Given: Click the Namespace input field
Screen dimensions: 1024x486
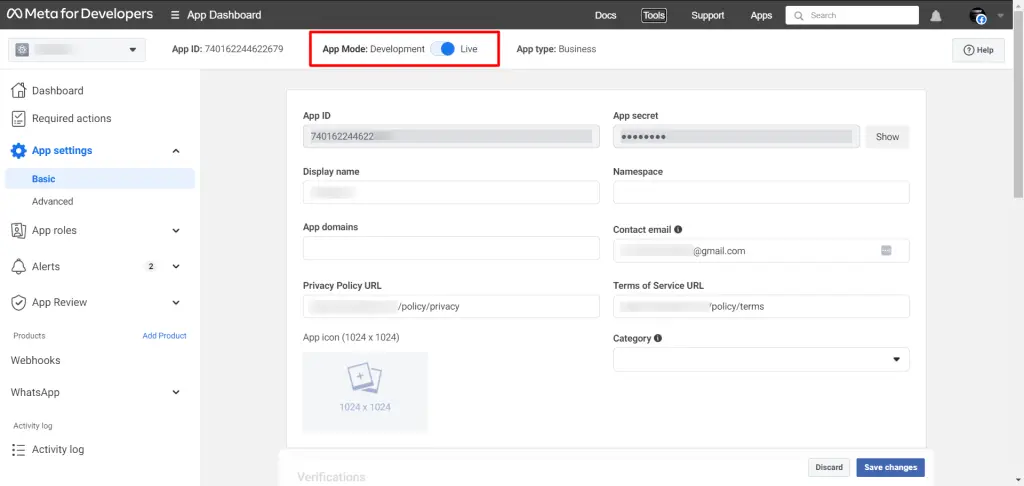Looking at the screenshot, I should pos(761,192).
